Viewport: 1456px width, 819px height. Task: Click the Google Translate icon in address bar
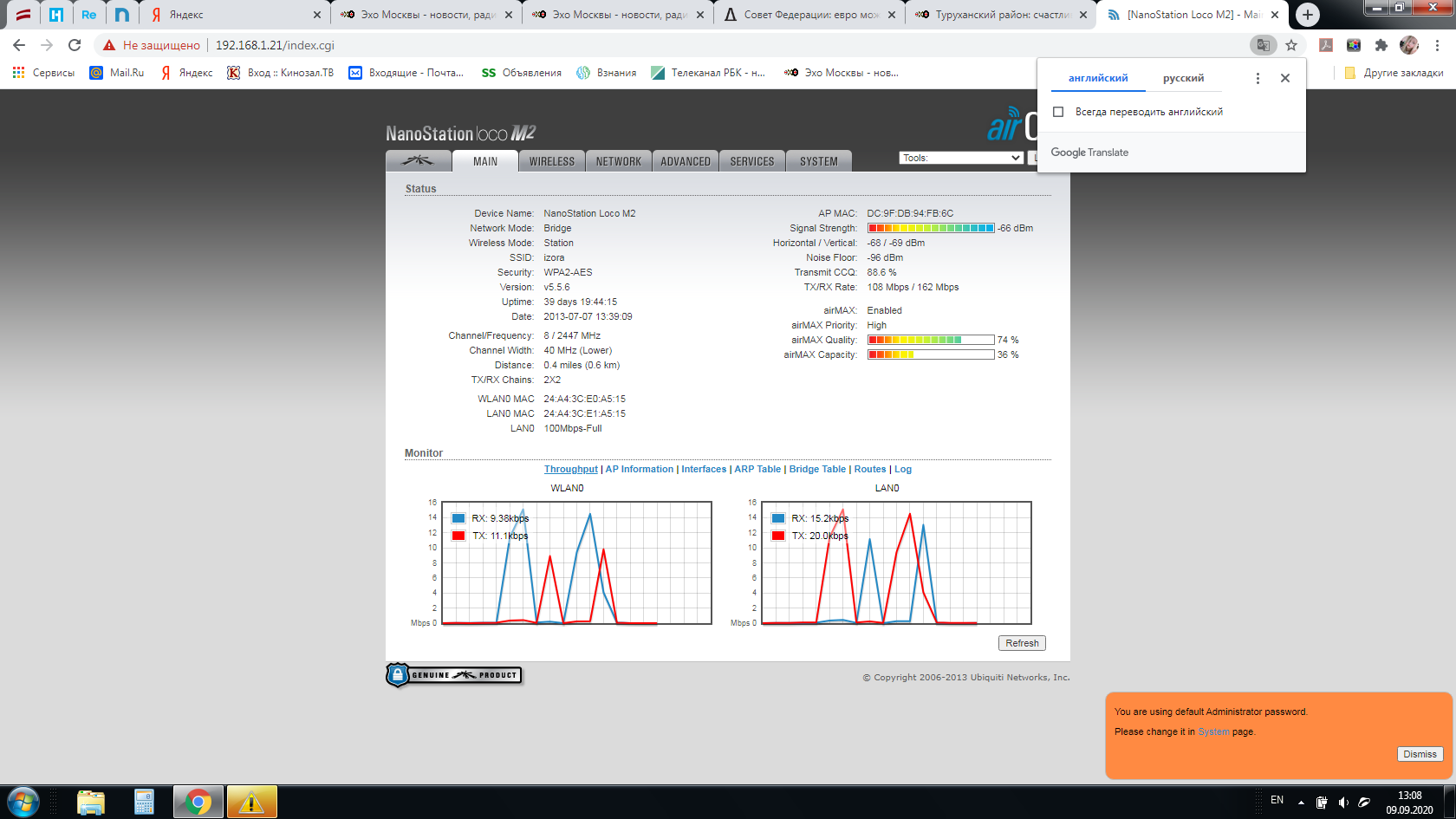(1264, 45)
